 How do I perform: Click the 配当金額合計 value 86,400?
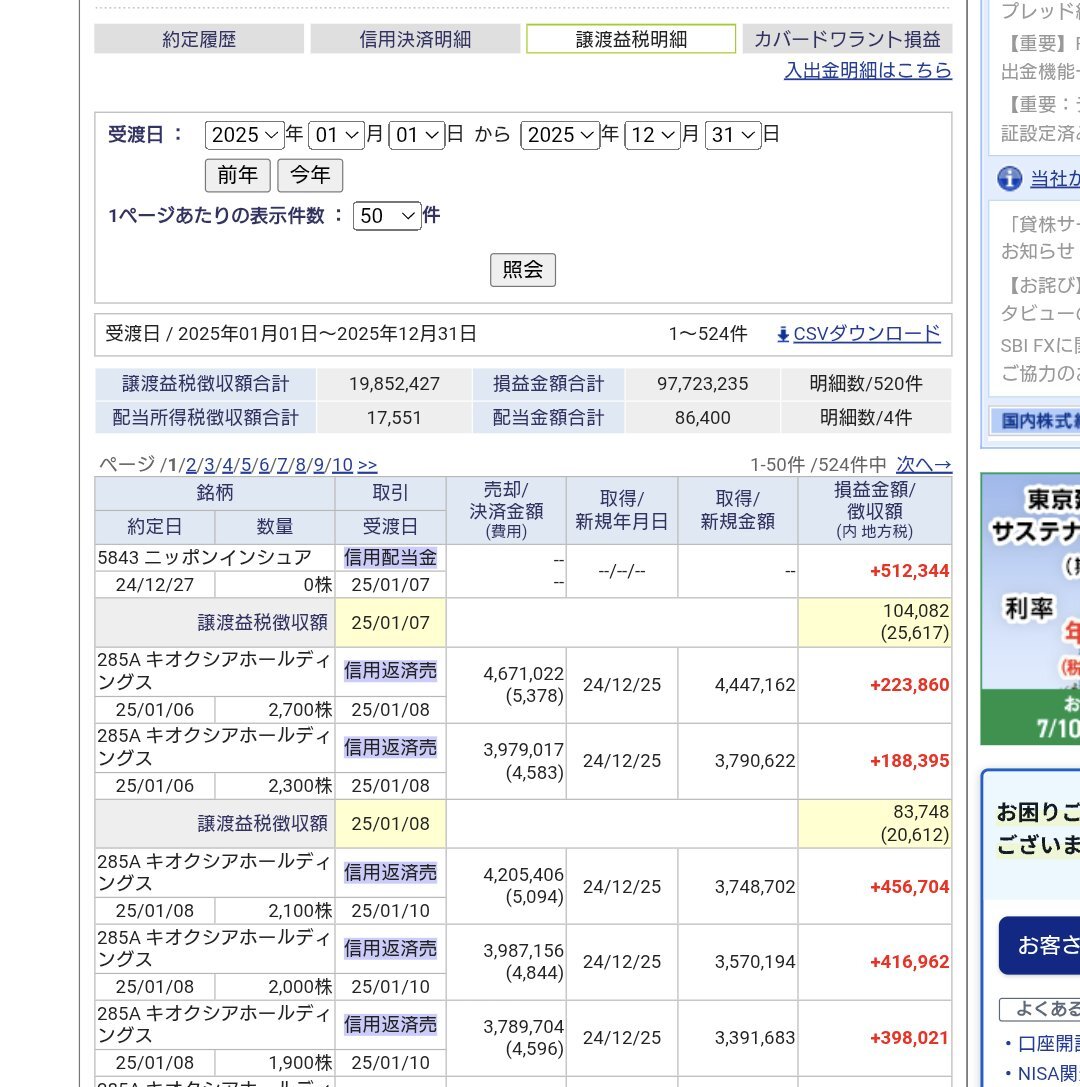pyautogui.click(x=702, y=418)
